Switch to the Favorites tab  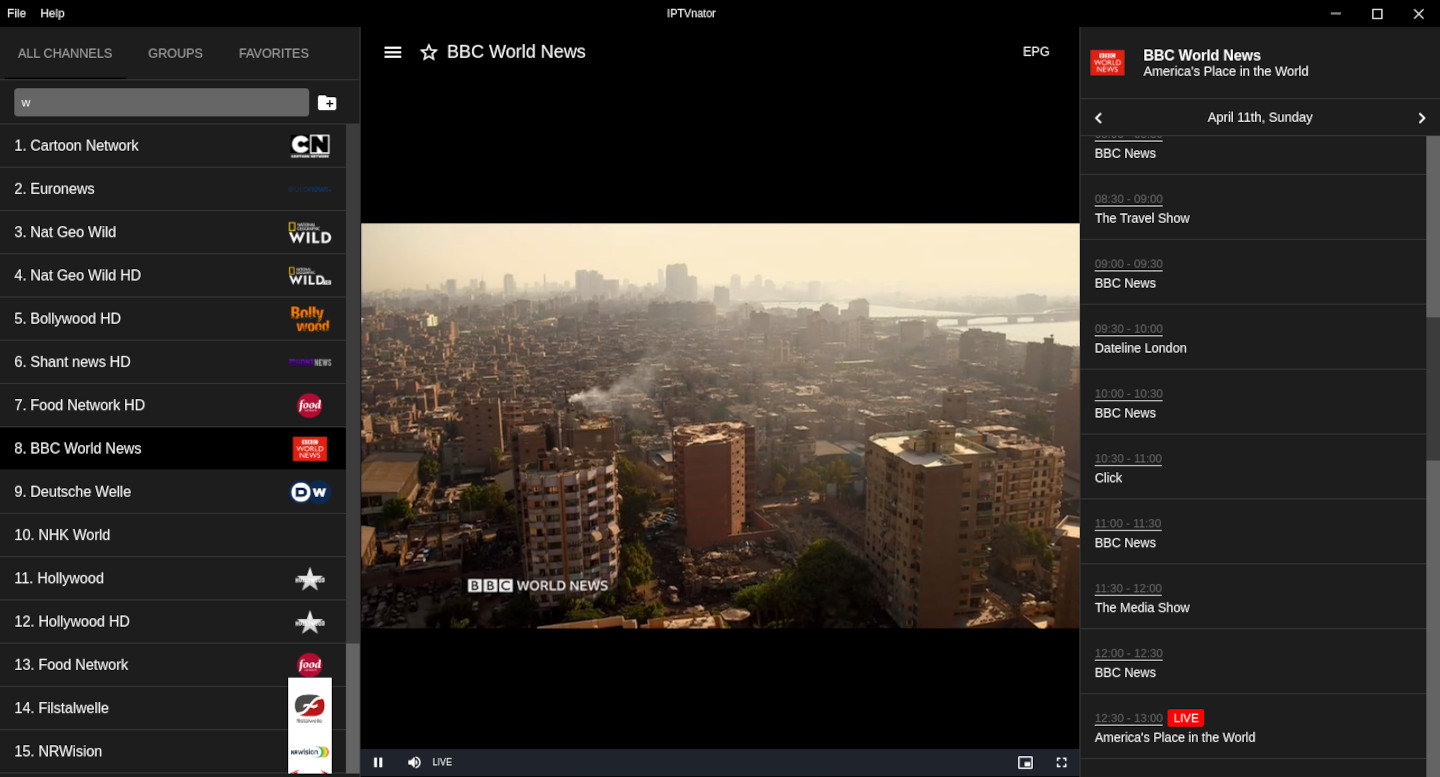(x=273, y=53)
